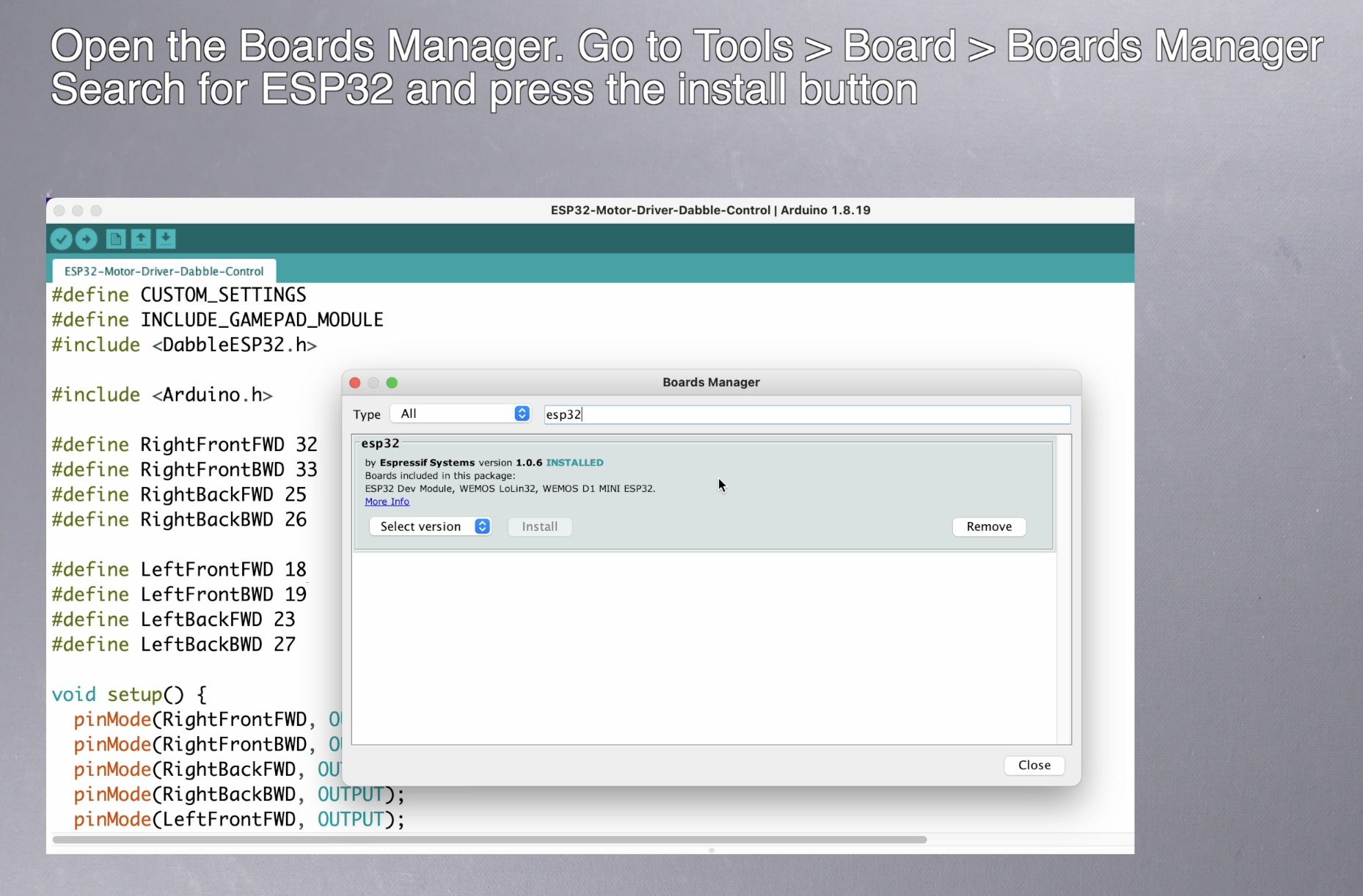The image size is (1363, 896).
Task: Click the 'pinMode(LeftFrontFWD, OUTPUT);' line
Action: coord(239,819)
